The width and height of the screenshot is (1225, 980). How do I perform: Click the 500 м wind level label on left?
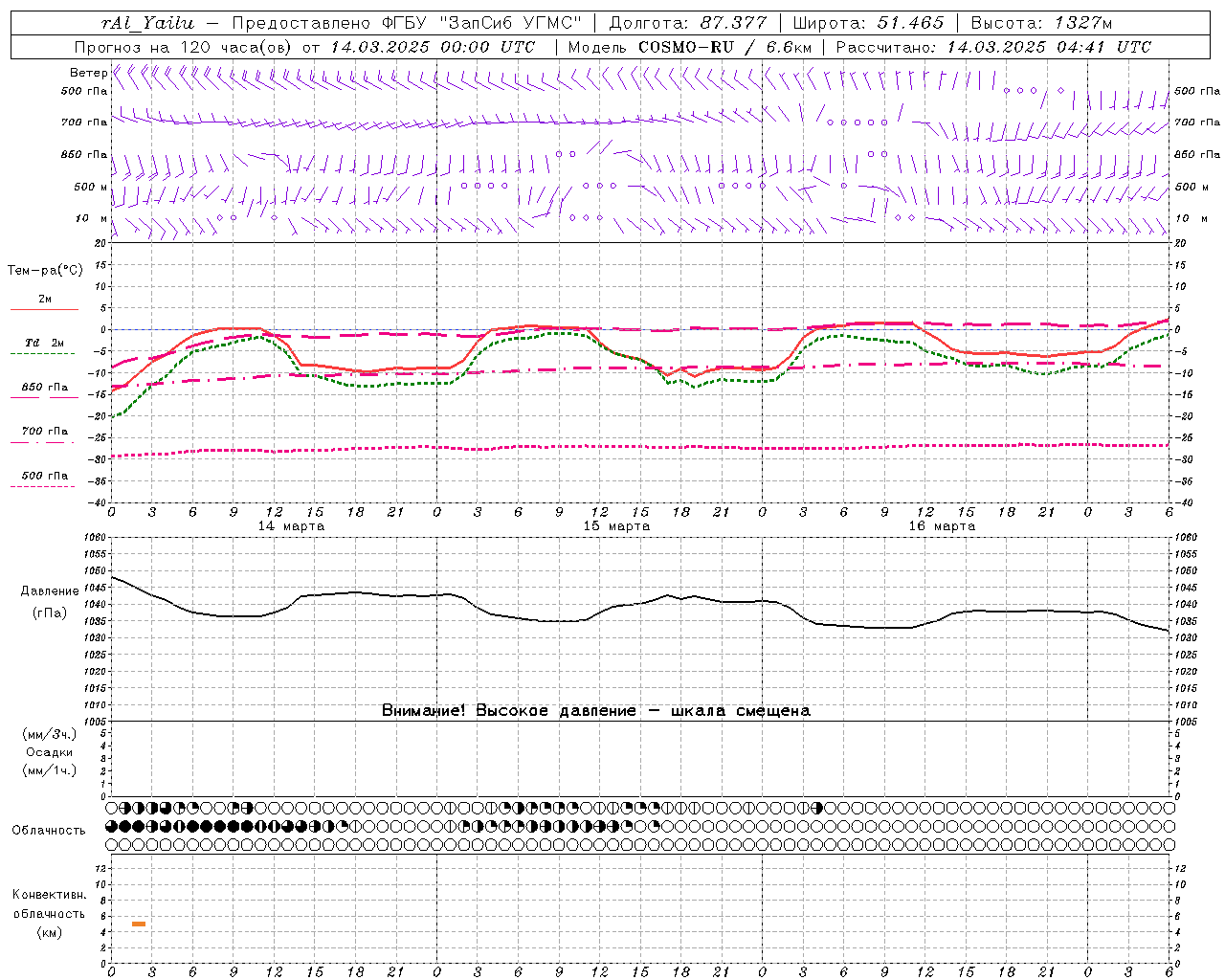click(x=91, y=187)
